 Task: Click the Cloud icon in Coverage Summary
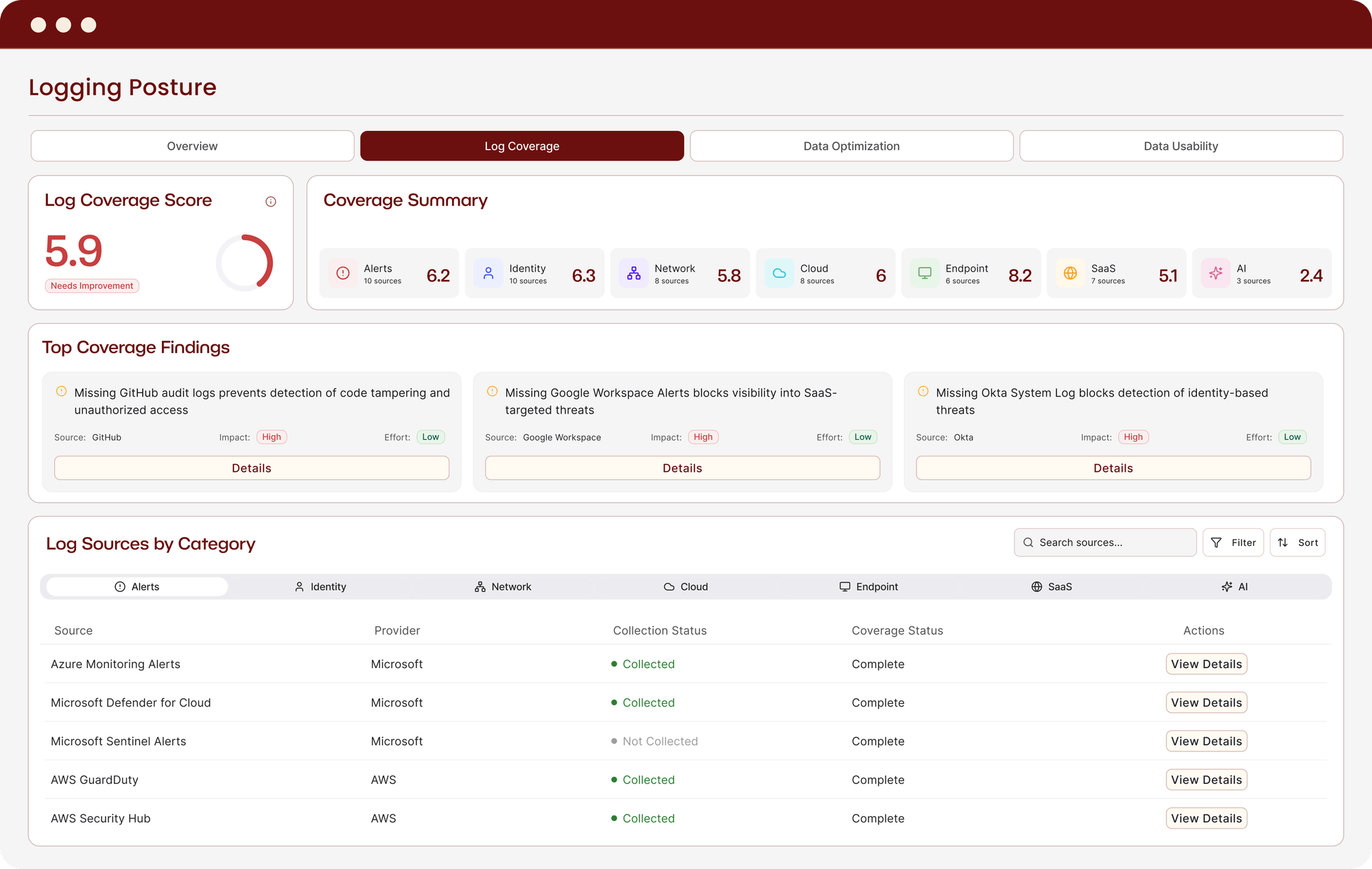(x=779, y=273)
